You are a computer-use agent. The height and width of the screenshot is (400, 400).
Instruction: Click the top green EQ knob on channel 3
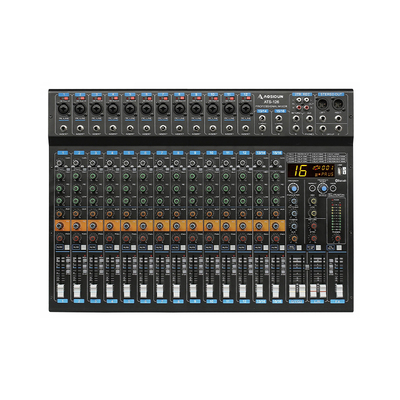click(93, 176)
